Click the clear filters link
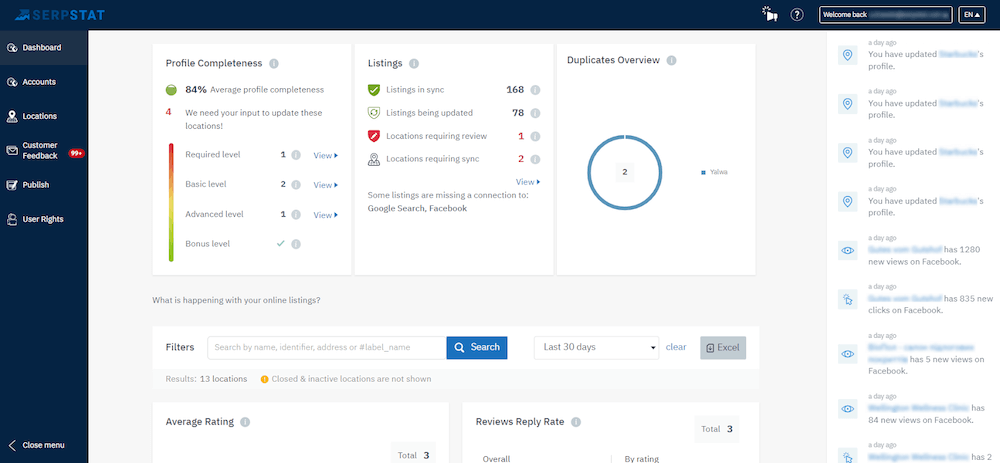 676,347
